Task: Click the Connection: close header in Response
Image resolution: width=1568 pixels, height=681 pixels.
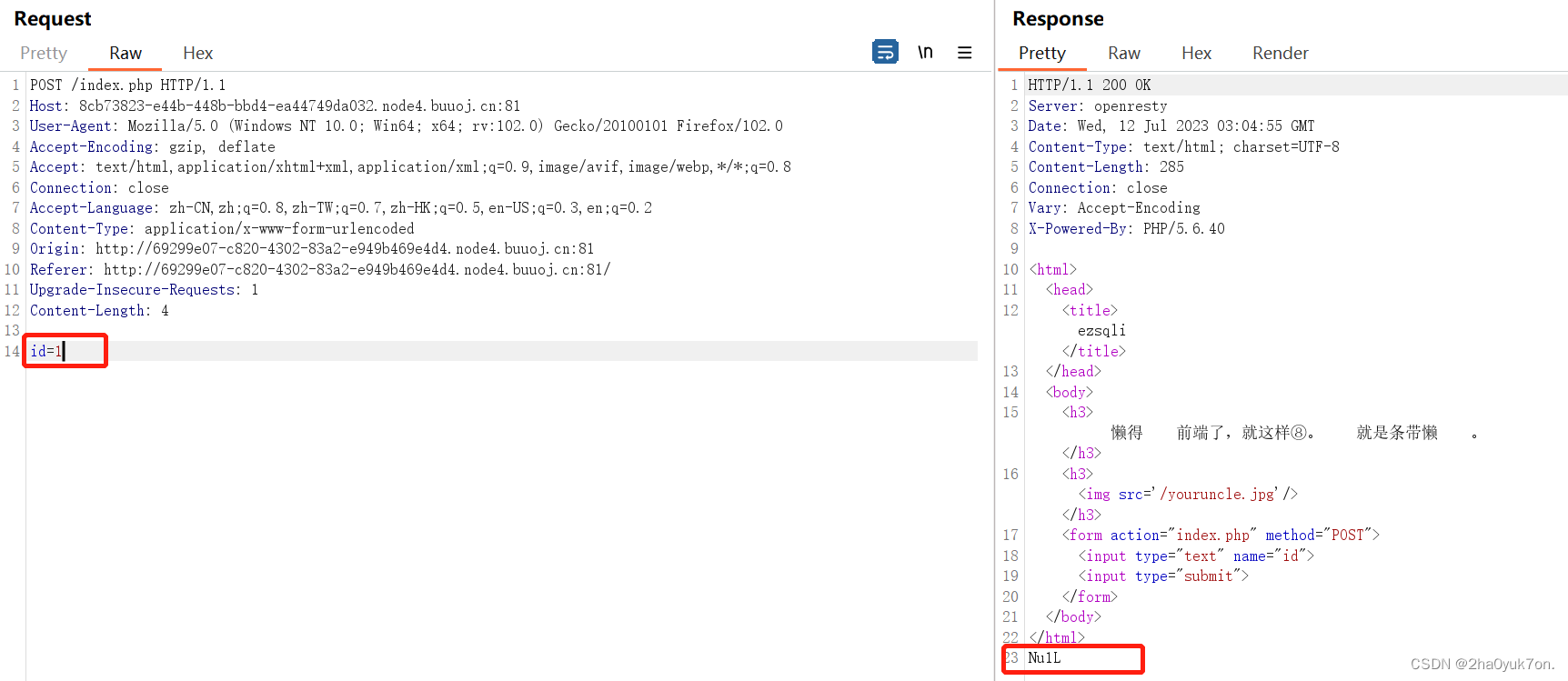Action: [x=1098, y=187]
